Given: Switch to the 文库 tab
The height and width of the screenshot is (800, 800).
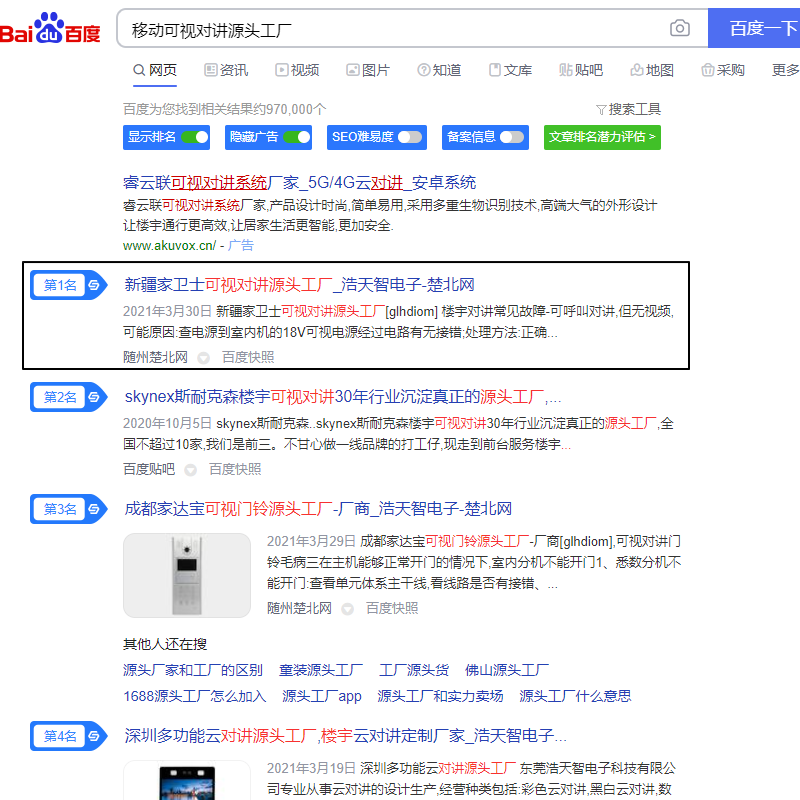Looking at the screenshot, I should 510,70.
